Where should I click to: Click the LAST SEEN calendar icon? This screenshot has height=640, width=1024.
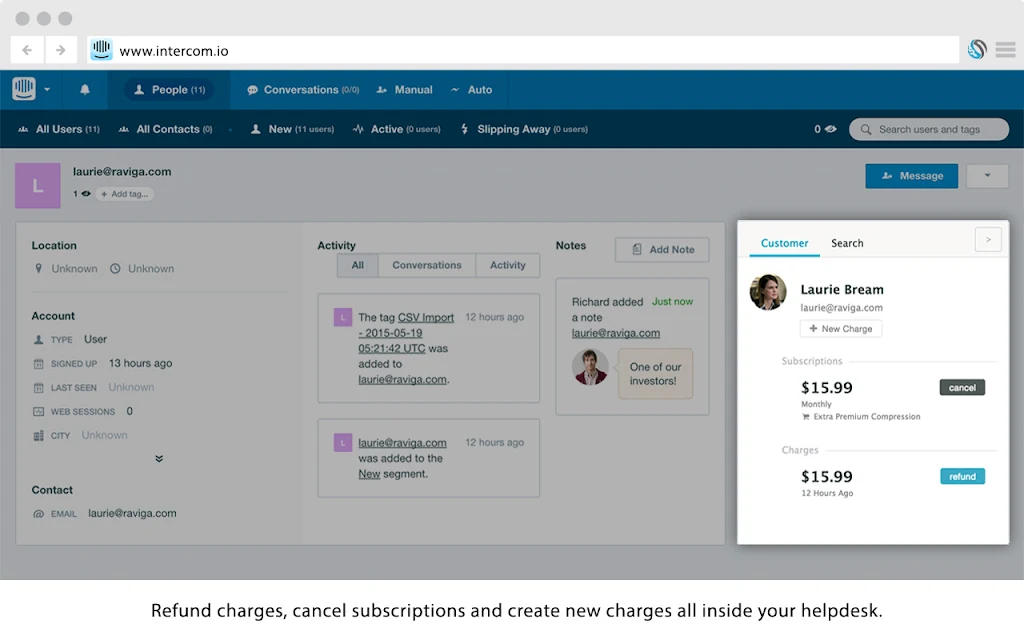coord(39,388)
